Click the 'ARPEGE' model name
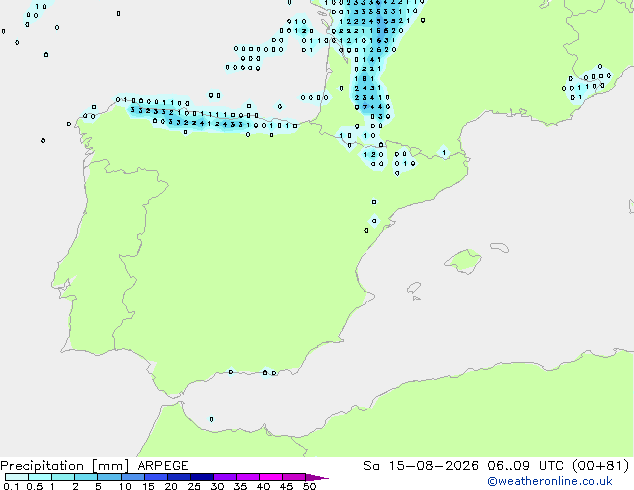Viewport: 634px width, 490px height. point(163,466)
